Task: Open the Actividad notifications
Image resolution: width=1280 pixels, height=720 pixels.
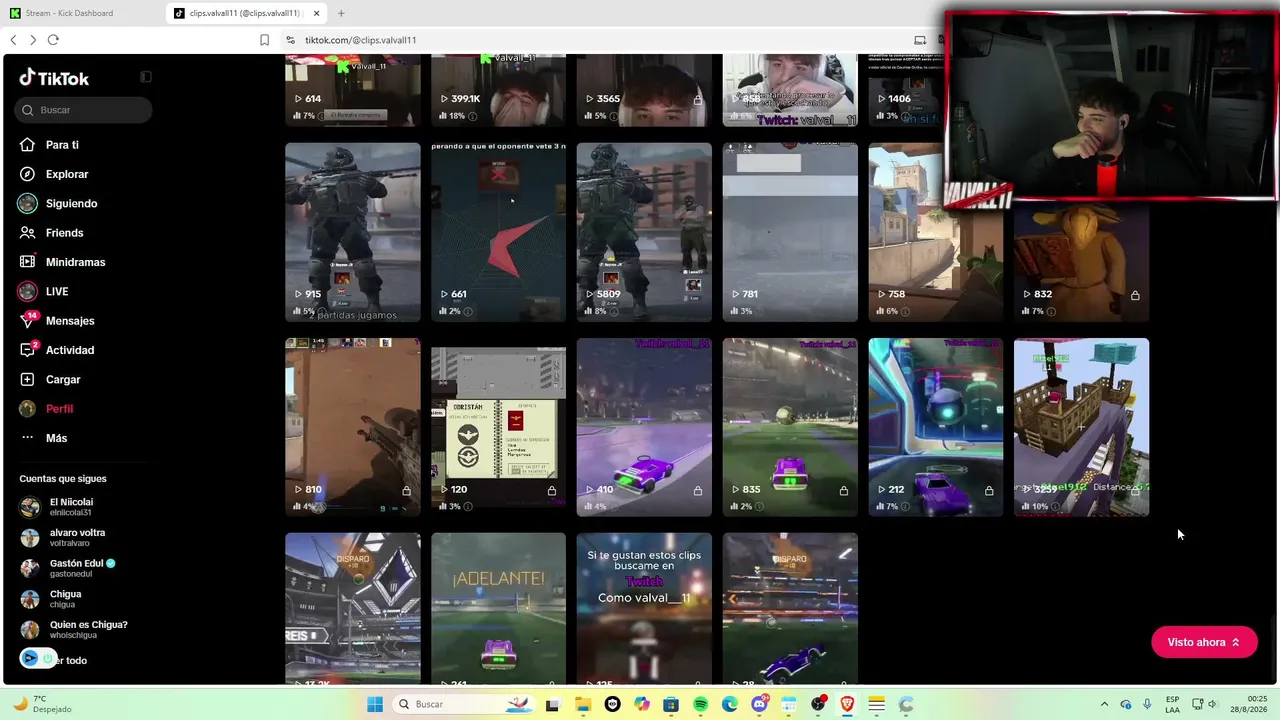Action: [70, 350]
